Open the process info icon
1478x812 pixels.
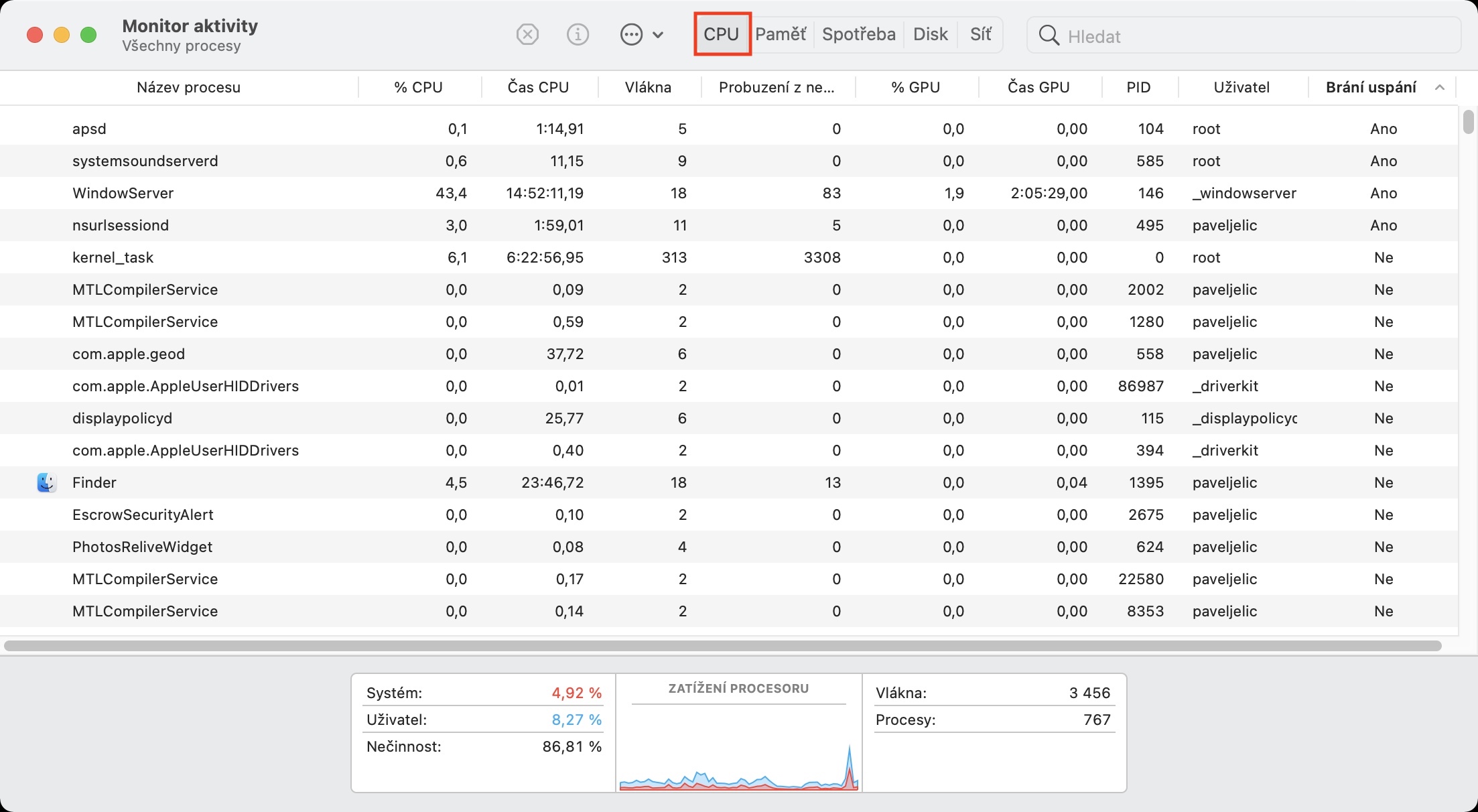click(x=578, y=34)
